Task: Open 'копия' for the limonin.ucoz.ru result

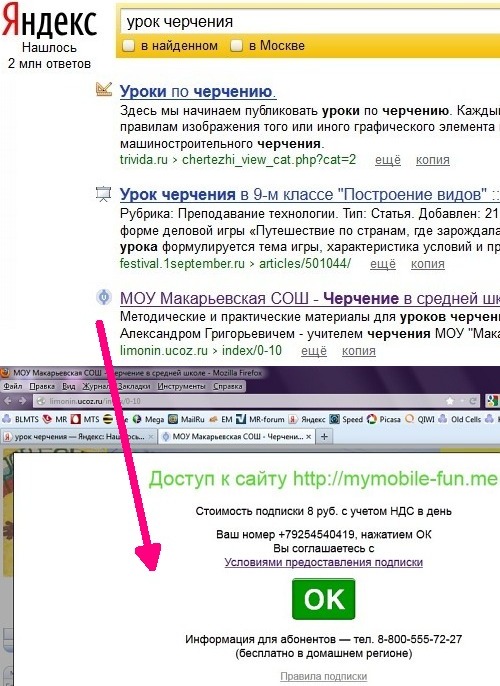Action: click(x=359, y=351)
